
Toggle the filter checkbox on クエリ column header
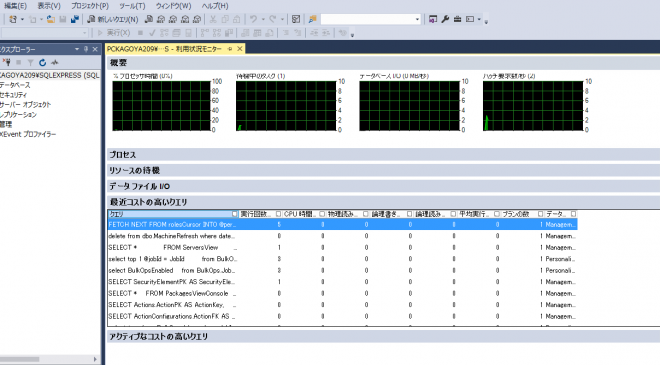pos(235,214)
